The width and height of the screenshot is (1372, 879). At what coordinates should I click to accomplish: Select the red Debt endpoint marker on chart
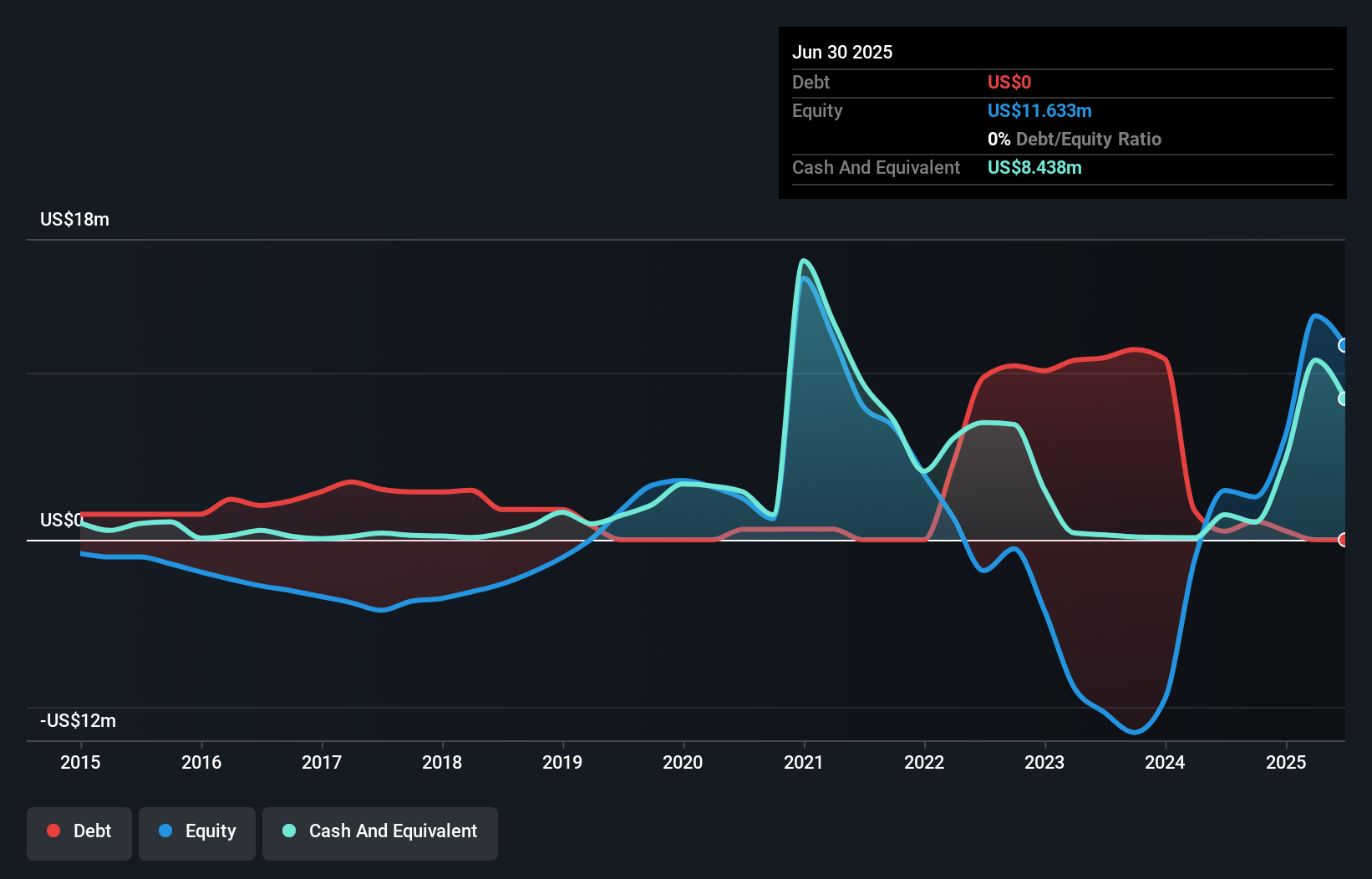[x=1344, y=541]
